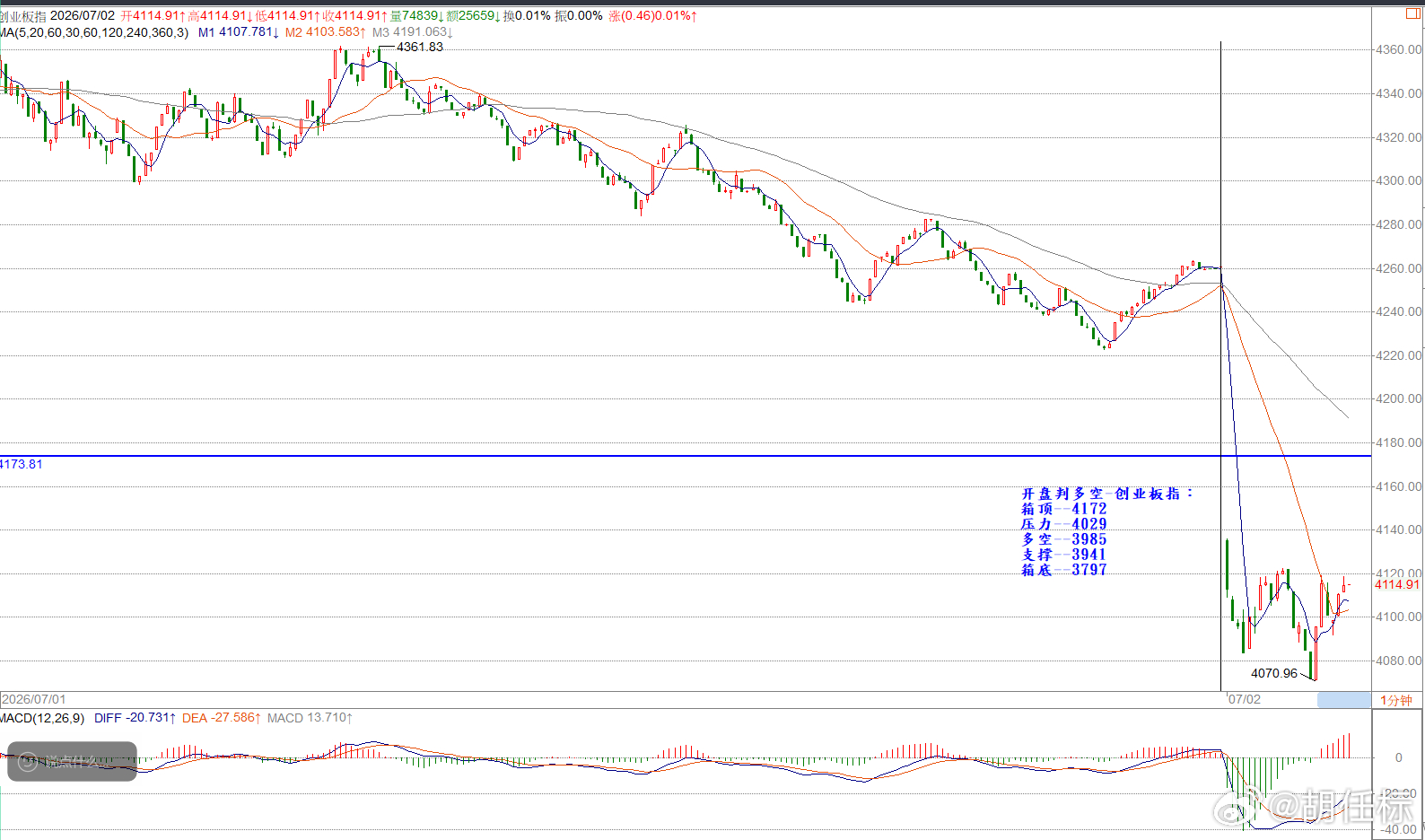The width and height of the screenshot is (1425, 840).
Task: Toggle the M3 4191.063 moving average line
Action: click(x=412, y=32)
